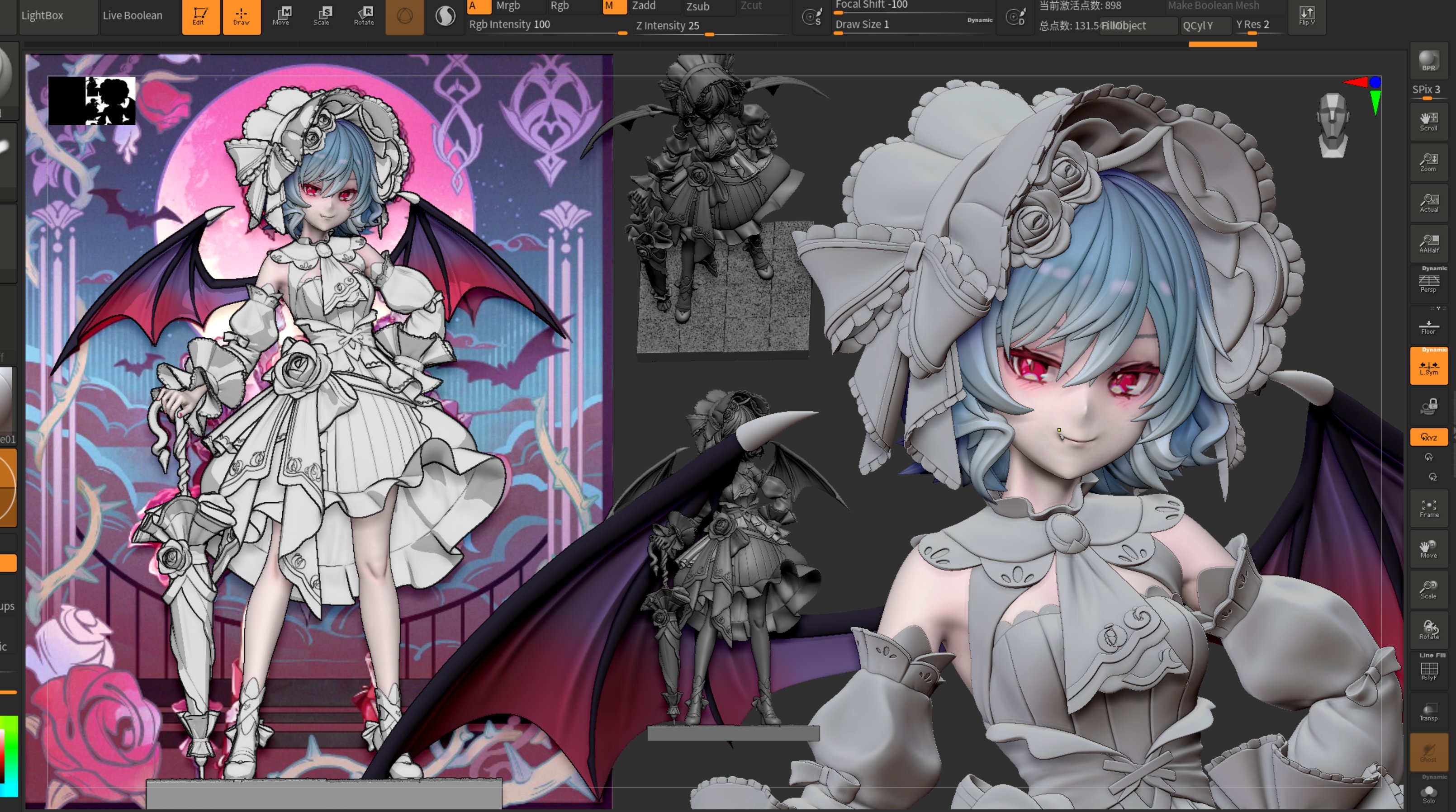Toggle the XYZ rotation mode button

(x=1428, y=437)
